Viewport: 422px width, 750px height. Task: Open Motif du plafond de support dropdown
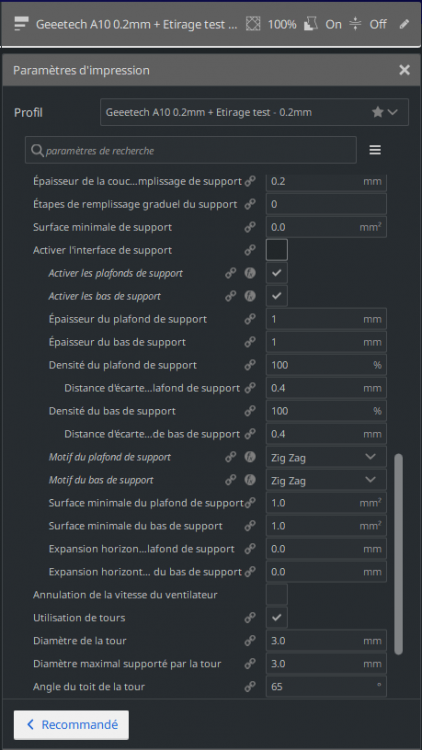click(x=326, y=457)
